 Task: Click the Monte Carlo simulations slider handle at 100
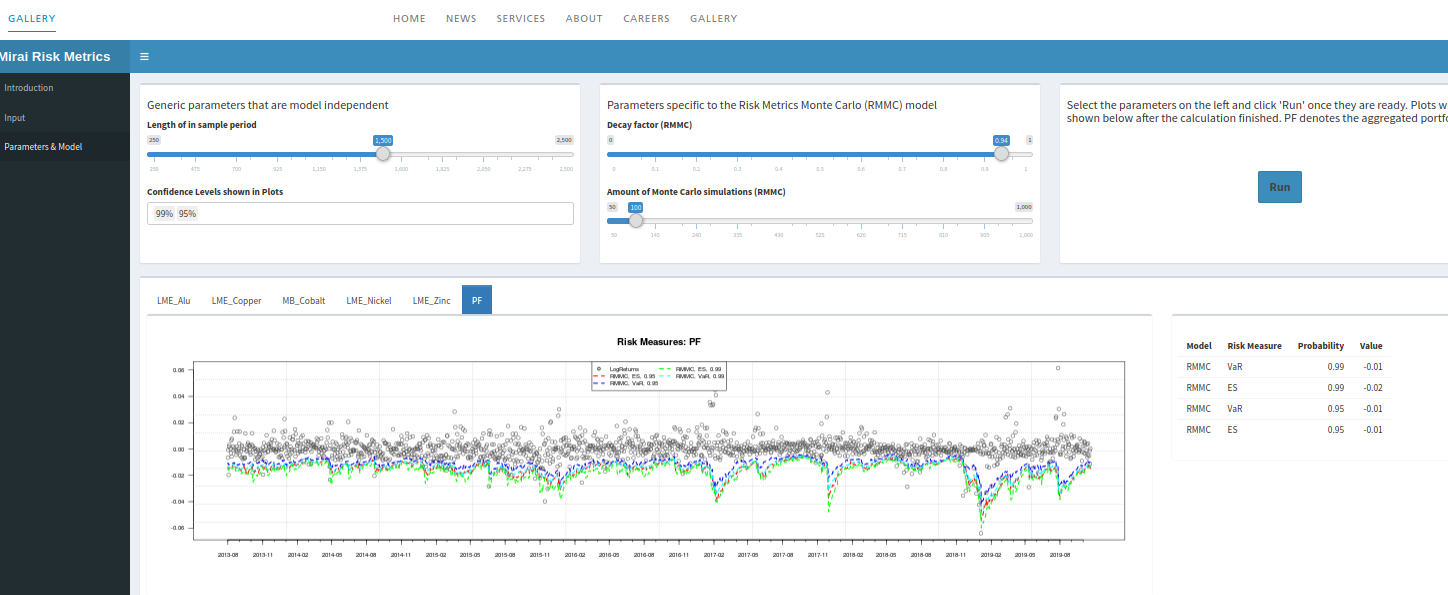(635, 220)
